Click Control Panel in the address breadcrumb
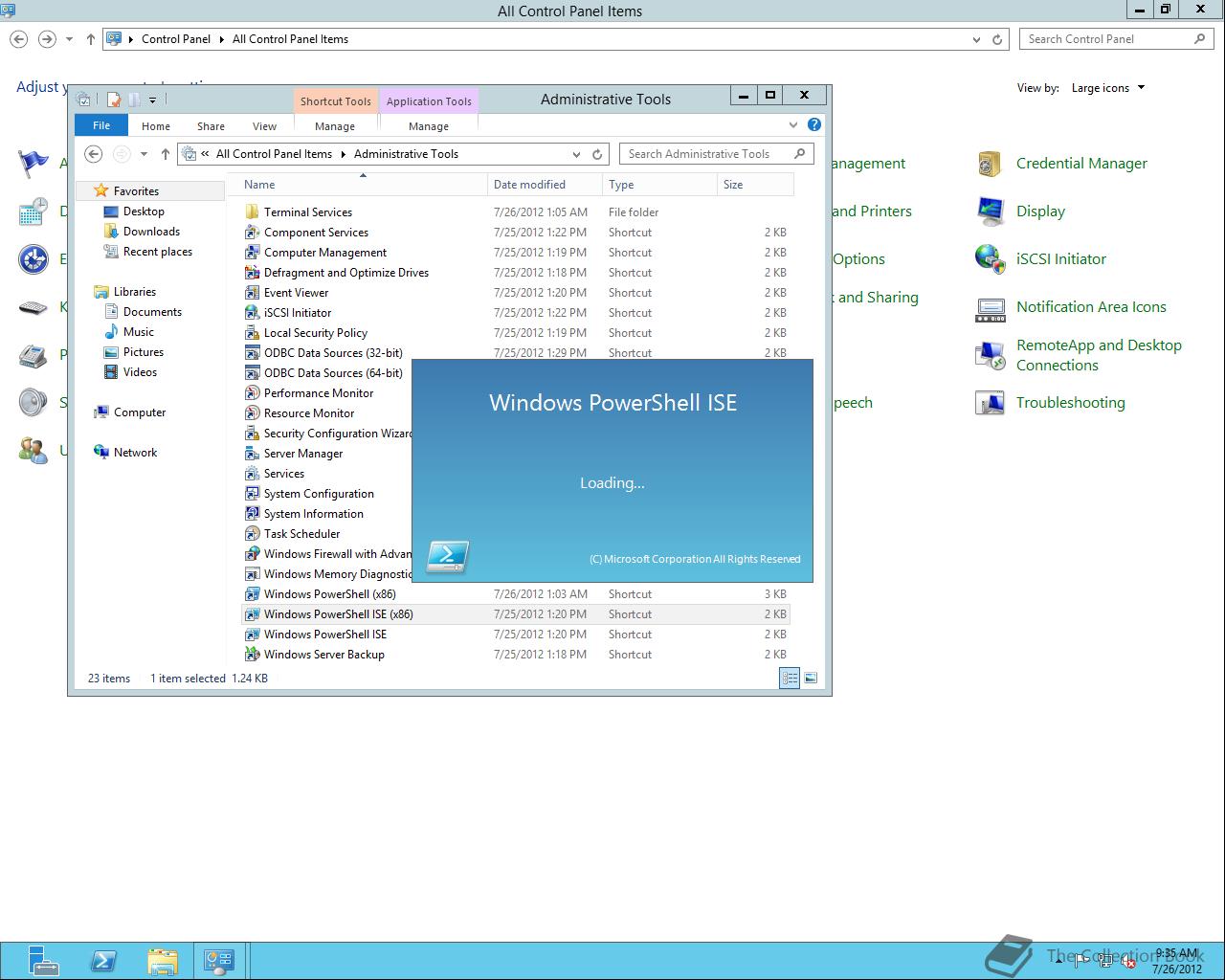 (x=176, y=39)
